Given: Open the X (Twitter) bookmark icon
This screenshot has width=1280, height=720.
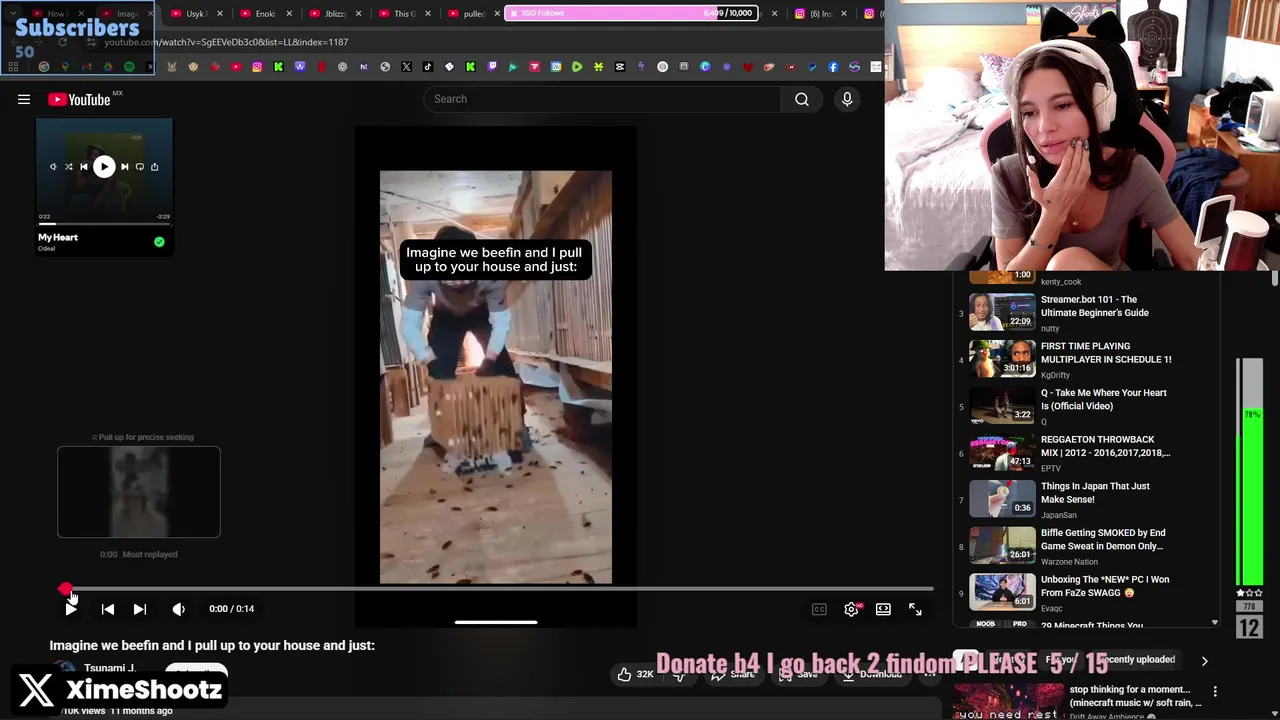Looking at the screenshot, I should (407, 67).
